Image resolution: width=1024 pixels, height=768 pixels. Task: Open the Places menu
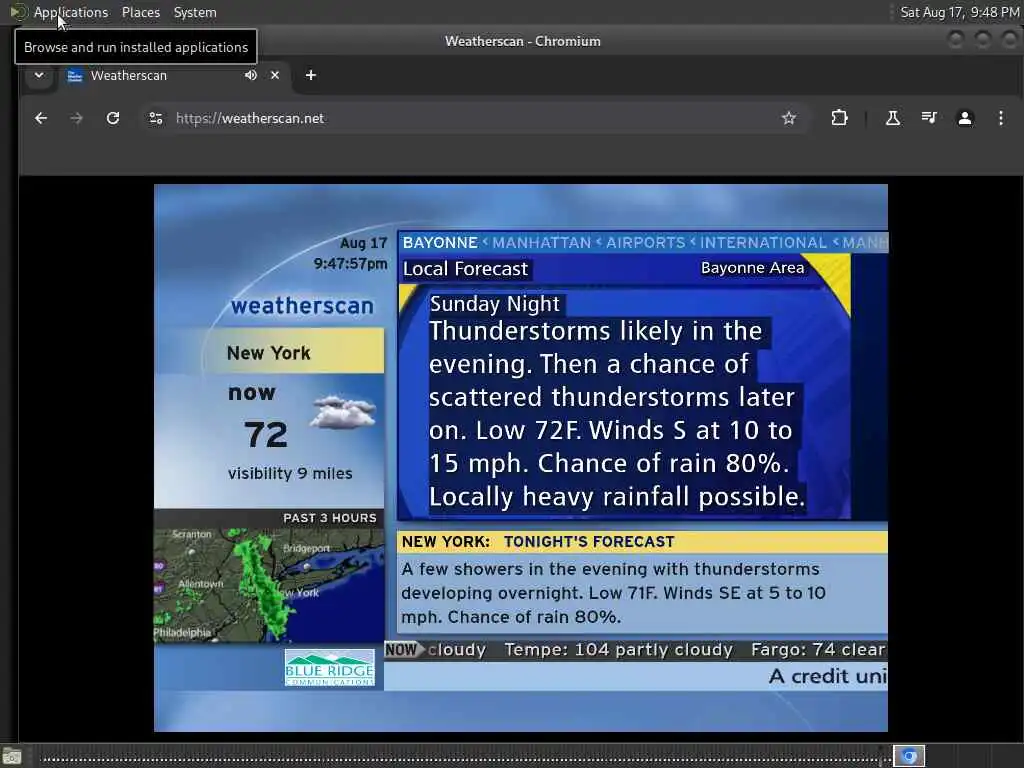pos(140,12)
